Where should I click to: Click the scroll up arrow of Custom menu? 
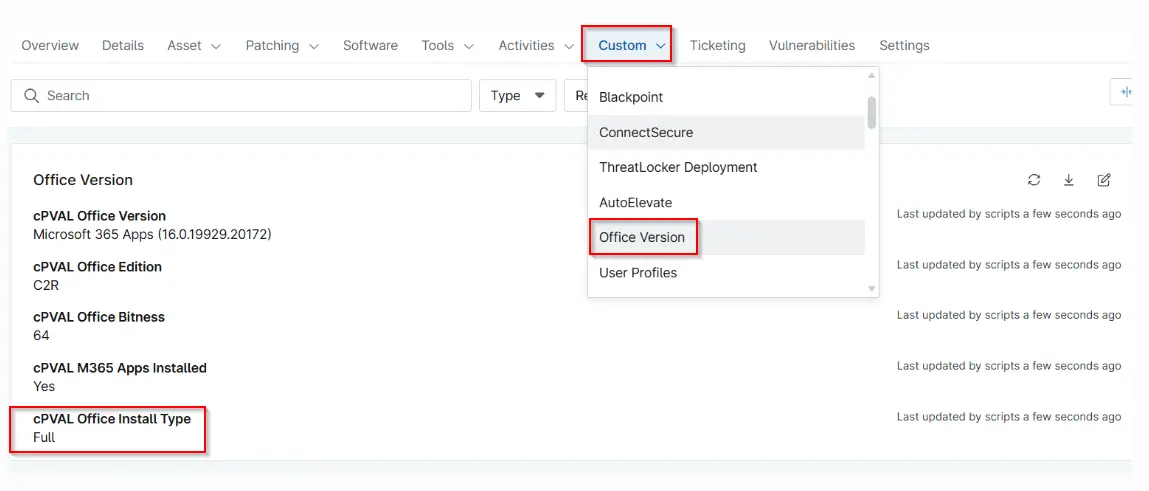pos(871,75)
